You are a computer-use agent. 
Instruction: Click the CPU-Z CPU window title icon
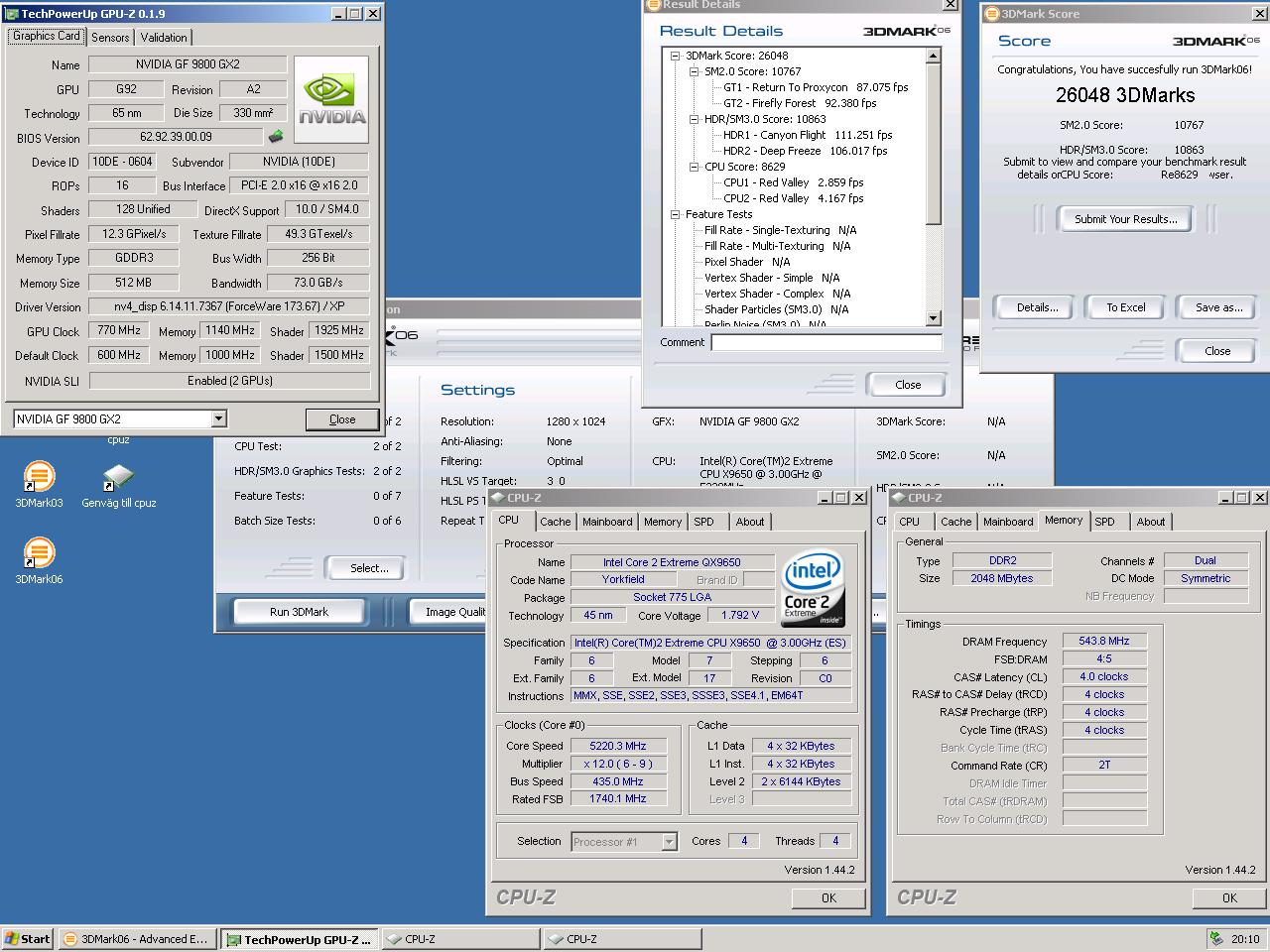click(x=498, y=498)
